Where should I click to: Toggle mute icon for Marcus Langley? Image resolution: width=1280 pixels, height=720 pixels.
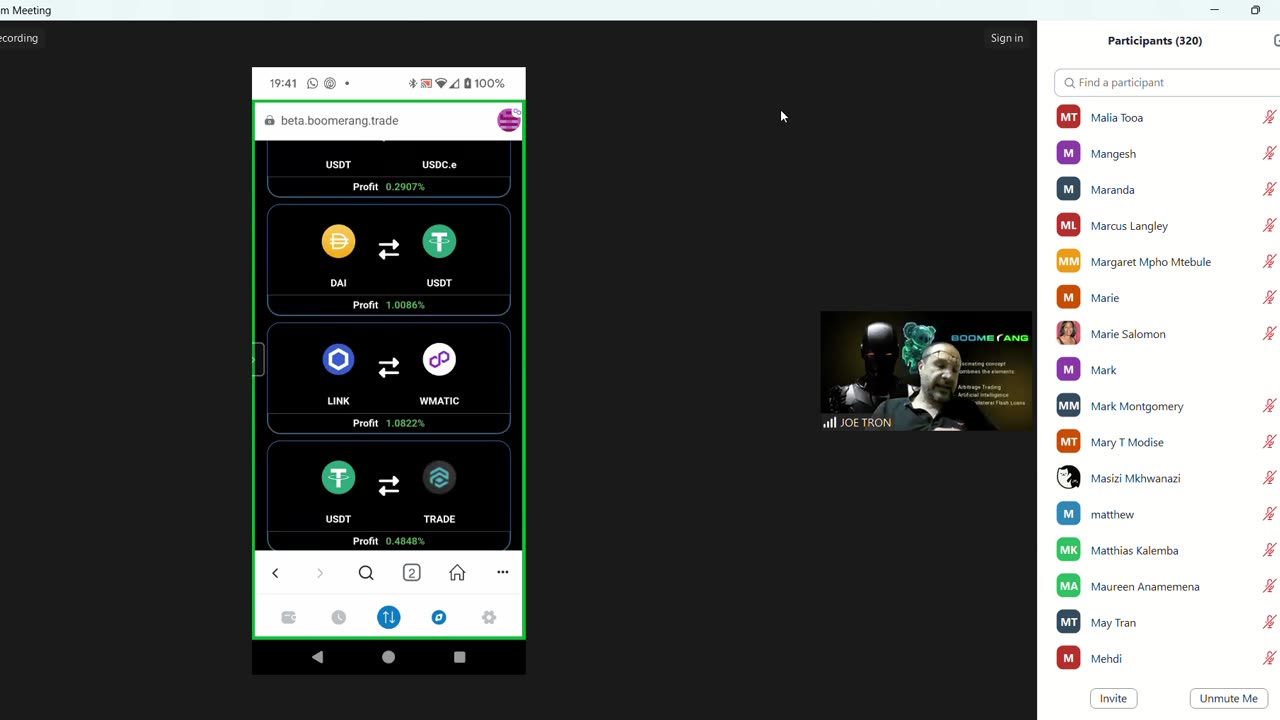pyautogui.click(x=1269, y=226)
